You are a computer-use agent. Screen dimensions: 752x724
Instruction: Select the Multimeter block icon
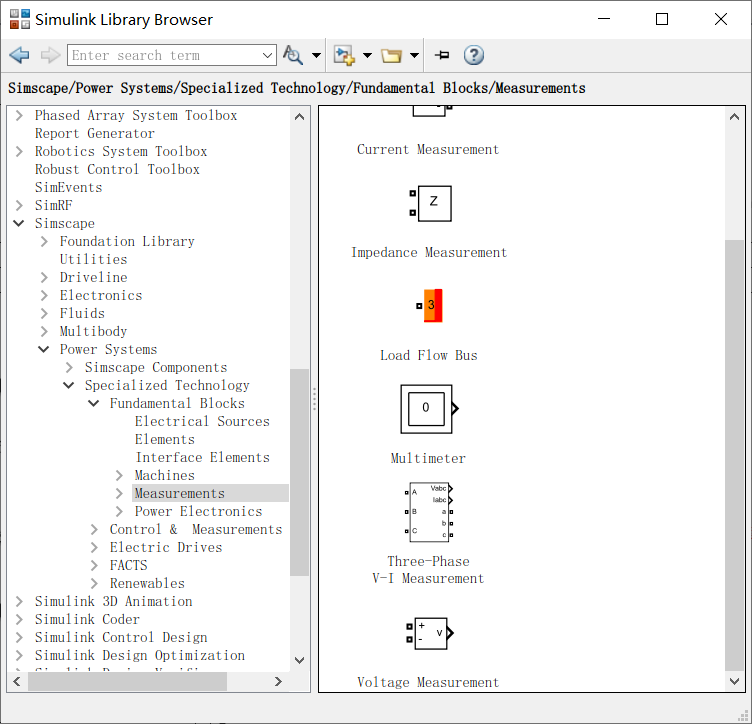point(429,409)
